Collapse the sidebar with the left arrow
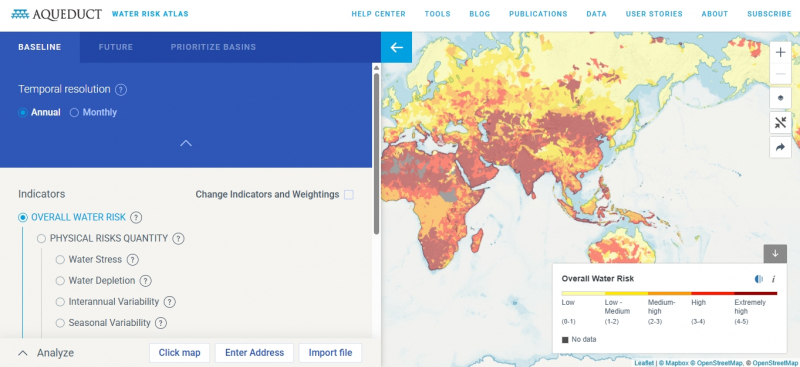This screenshot has height=367, width=800. click(x=396, y=47)
